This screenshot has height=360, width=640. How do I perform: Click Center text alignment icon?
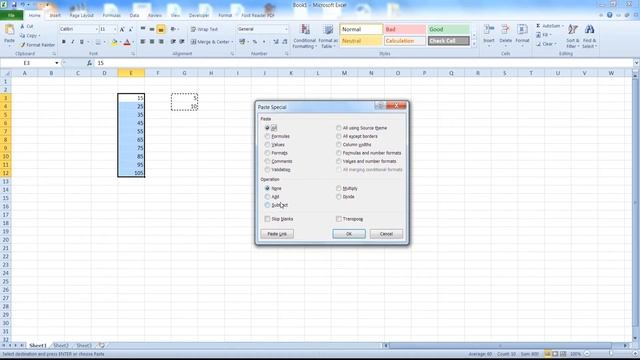click(152, 42)
